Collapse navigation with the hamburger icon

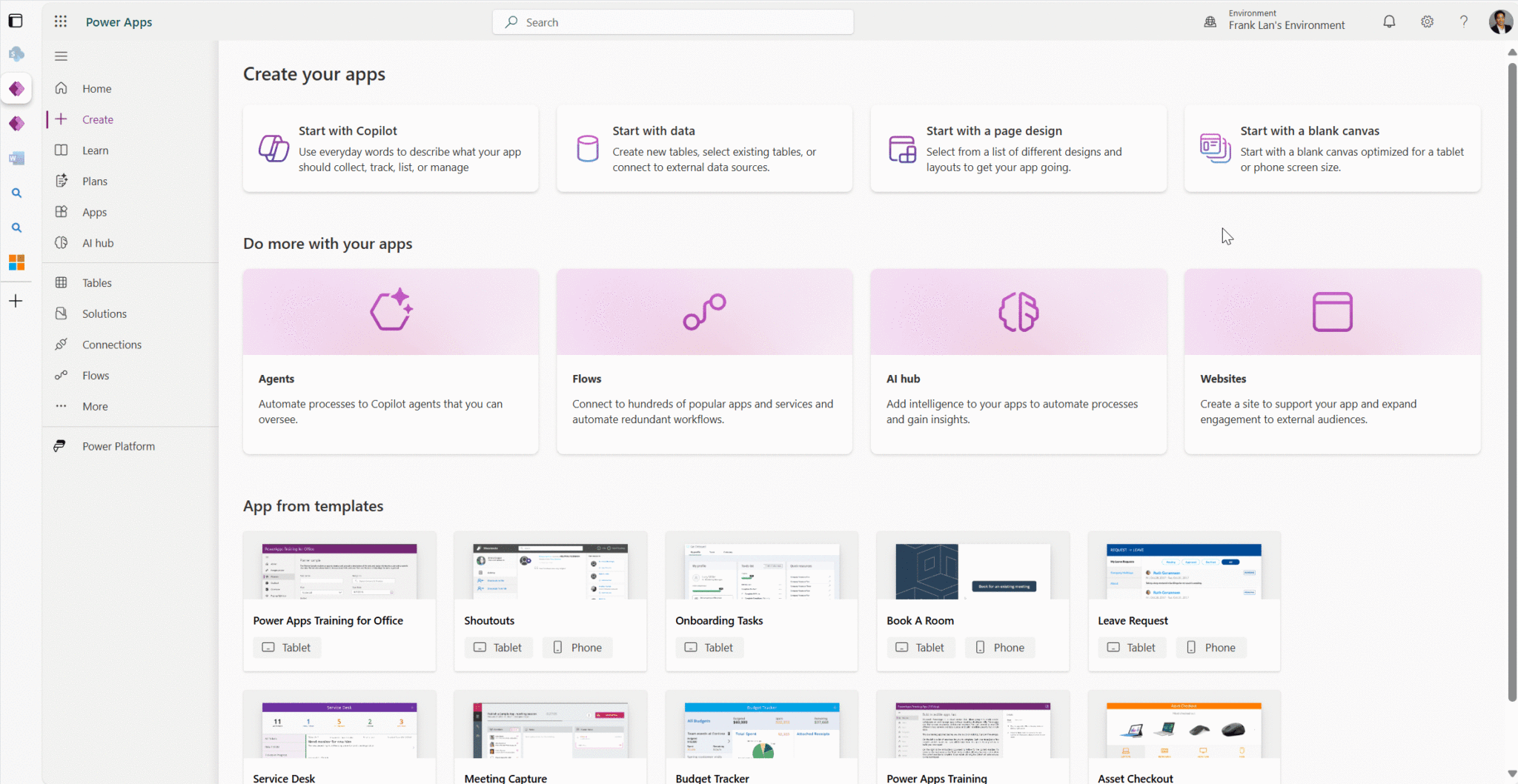tap(62, 56)
